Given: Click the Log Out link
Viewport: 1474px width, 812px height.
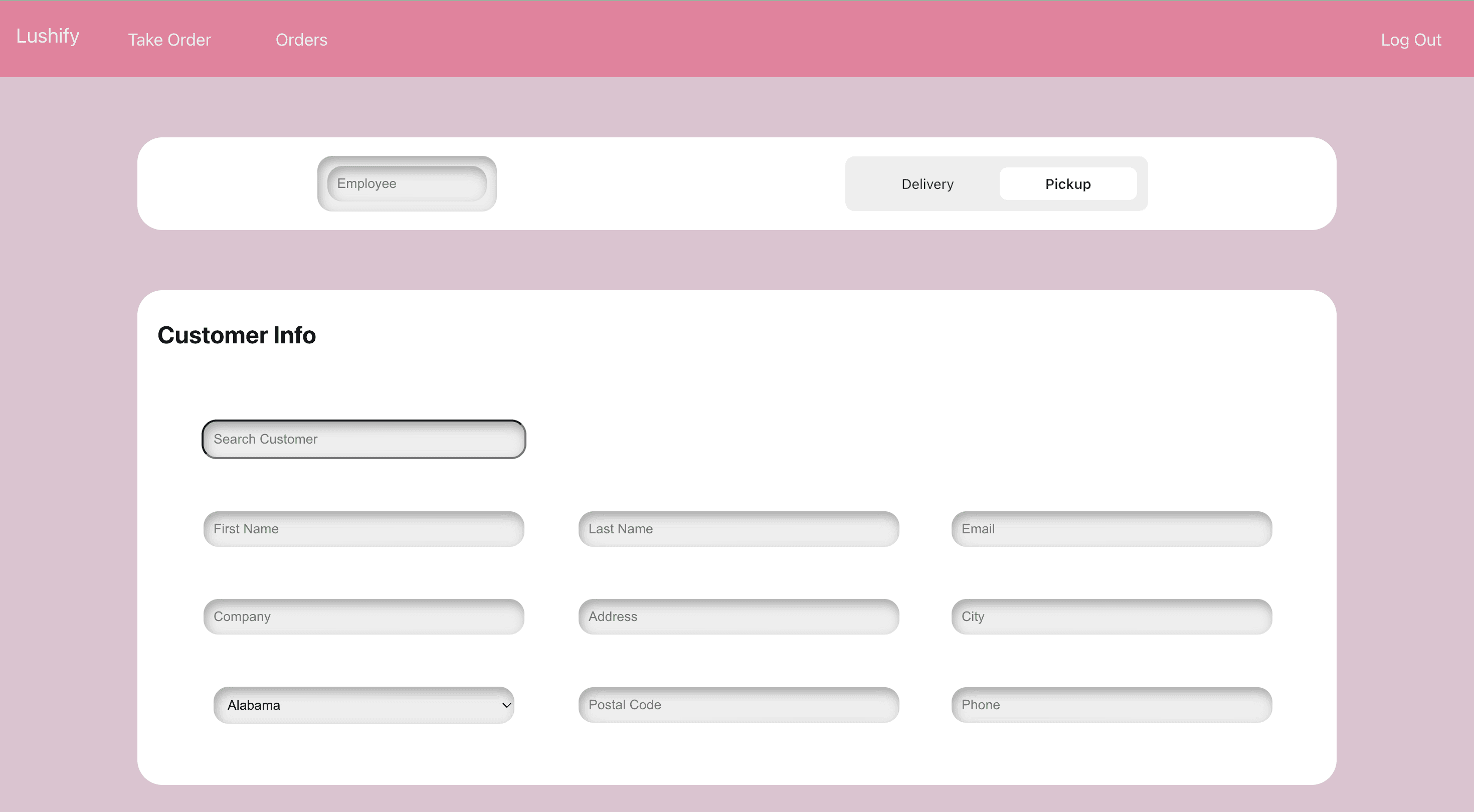Looking at the screenshot, I should [1410, 40].
